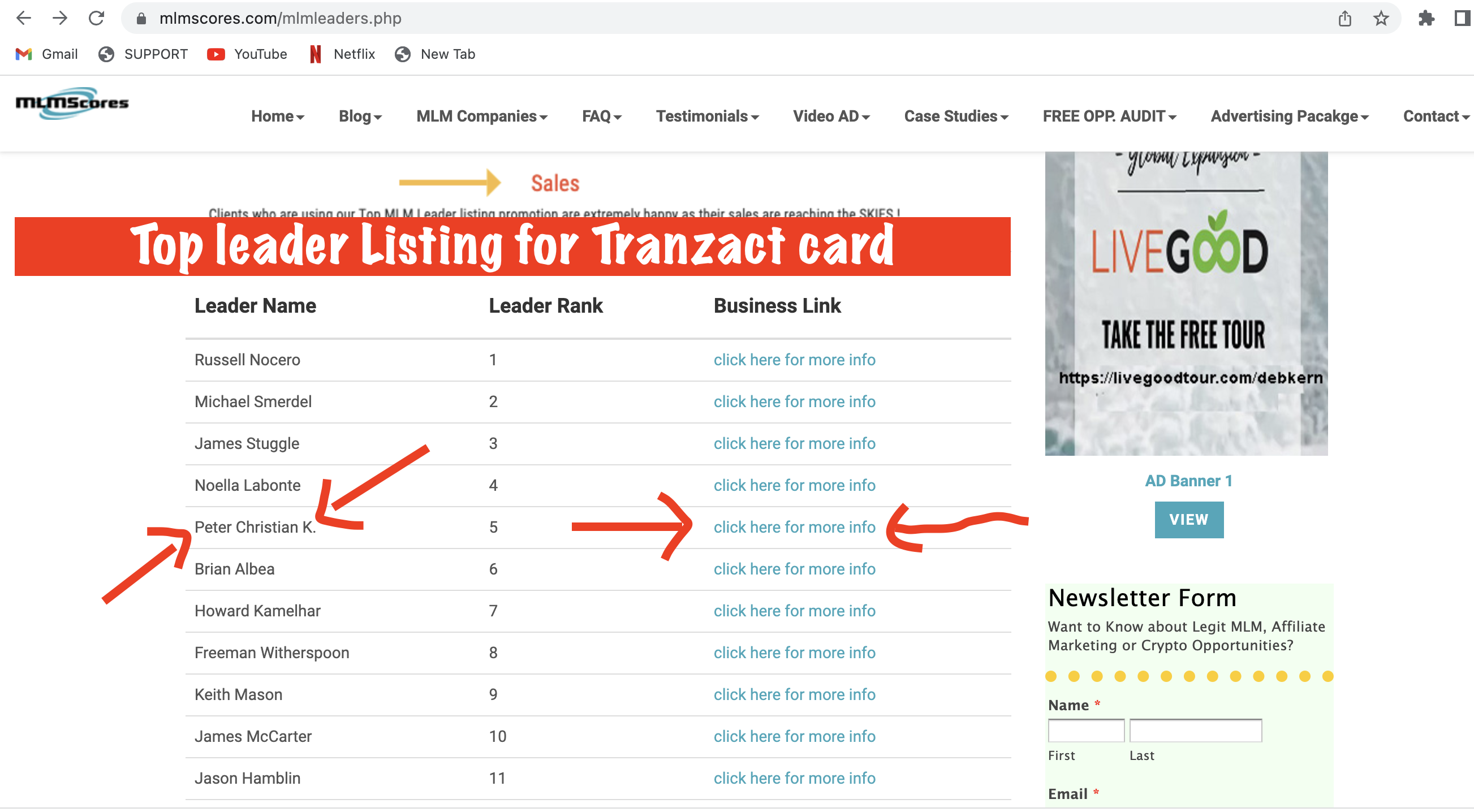Open Russell Nocero's more info link
1474x812 pixels.
(x=794, y=360)
